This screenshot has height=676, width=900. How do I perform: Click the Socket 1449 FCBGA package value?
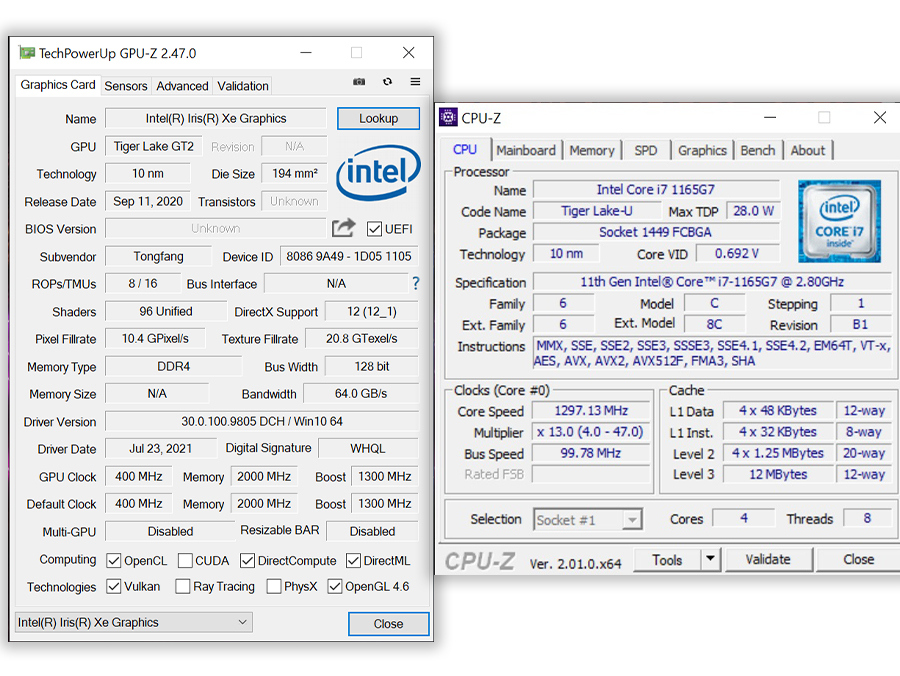(656, 232)
